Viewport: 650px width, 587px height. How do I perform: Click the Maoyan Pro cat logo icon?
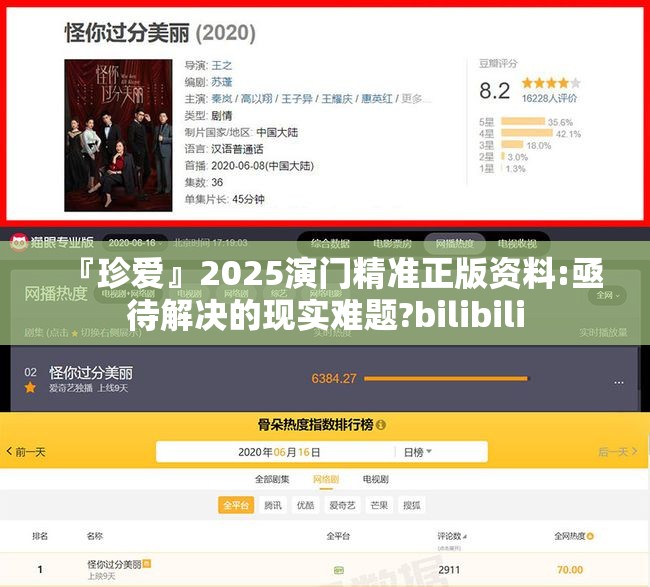[19, 243]
